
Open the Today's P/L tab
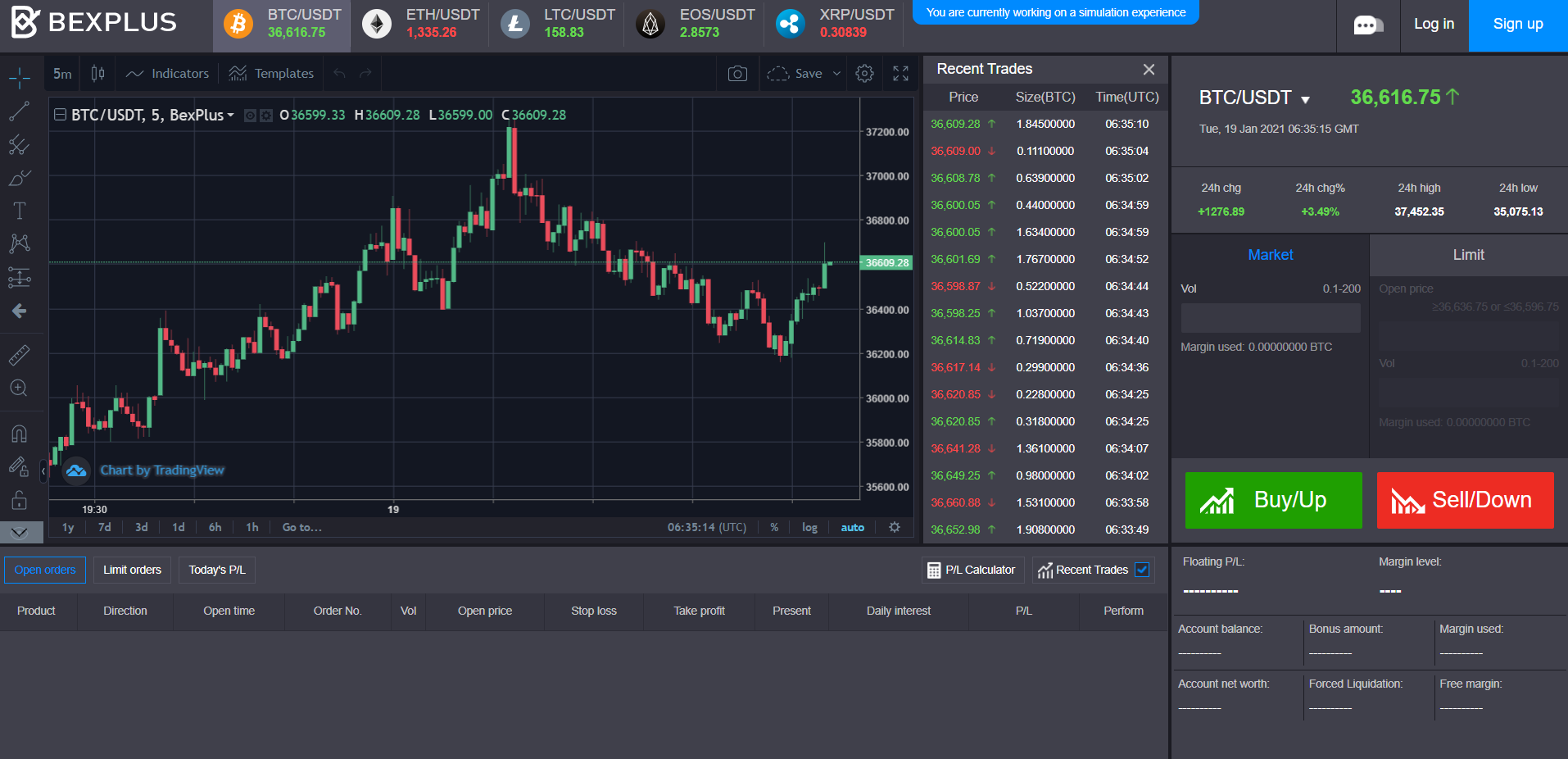tap(216, 570)
